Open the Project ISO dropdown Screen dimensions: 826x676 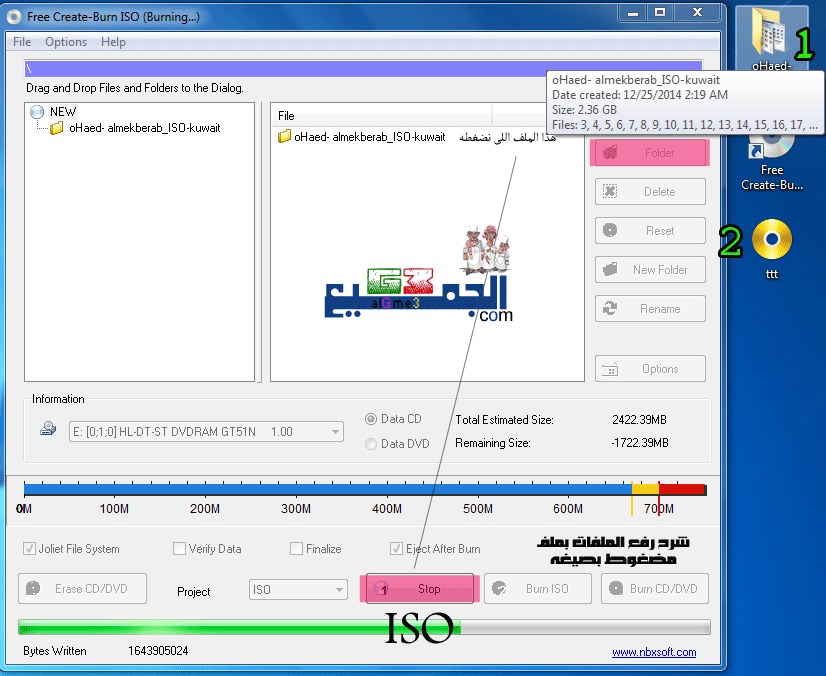pos(298,590)
